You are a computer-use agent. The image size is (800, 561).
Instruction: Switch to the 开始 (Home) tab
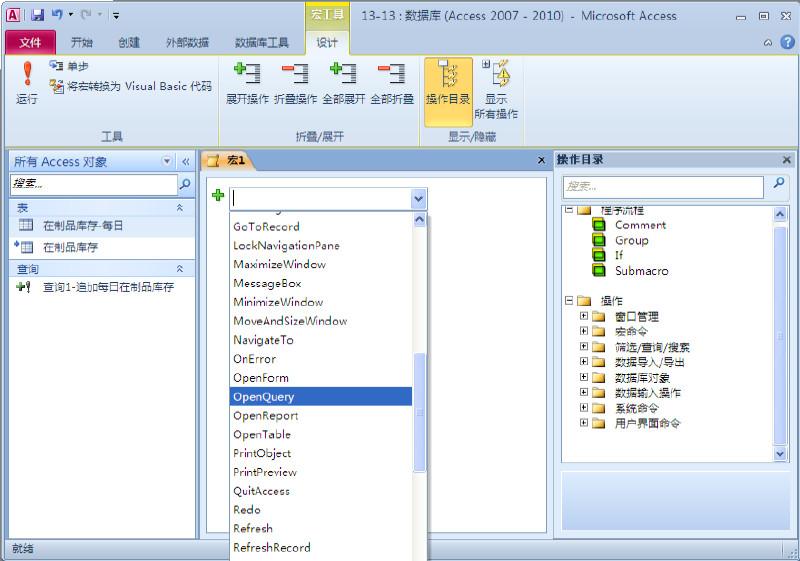(82, 42)
